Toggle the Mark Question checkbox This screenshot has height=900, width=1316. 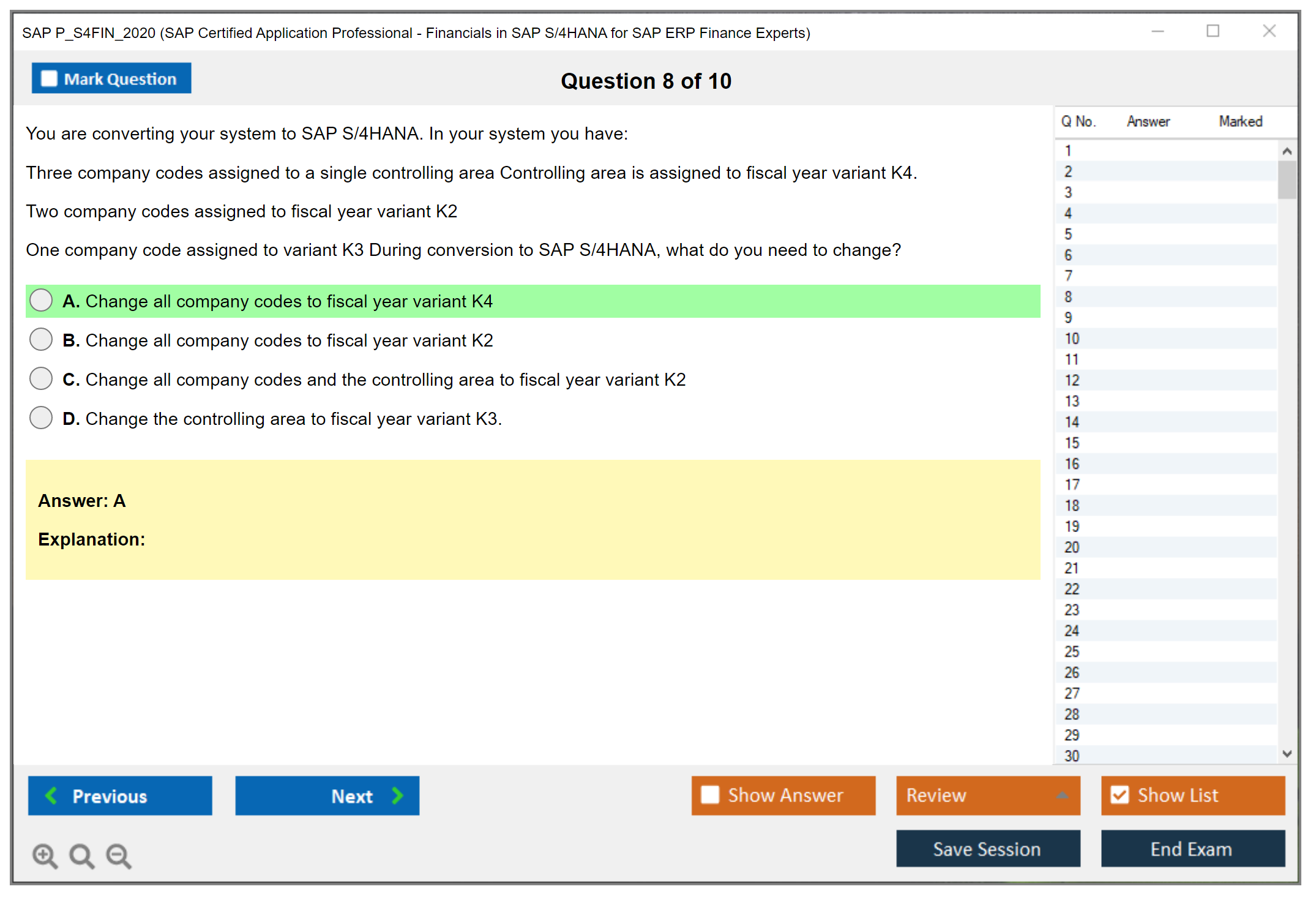[49, 79]
